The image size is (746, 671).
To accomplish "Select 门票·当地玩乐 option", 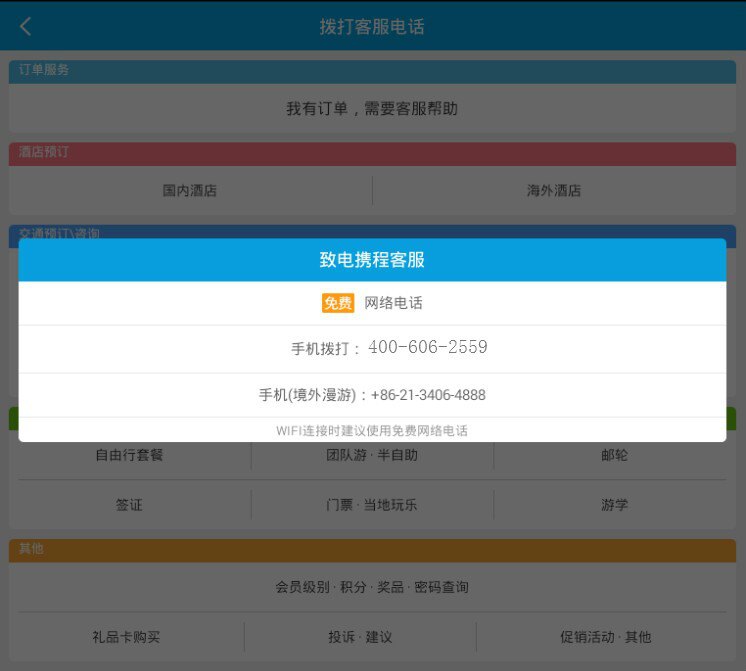I will click(x=372, y=505).
